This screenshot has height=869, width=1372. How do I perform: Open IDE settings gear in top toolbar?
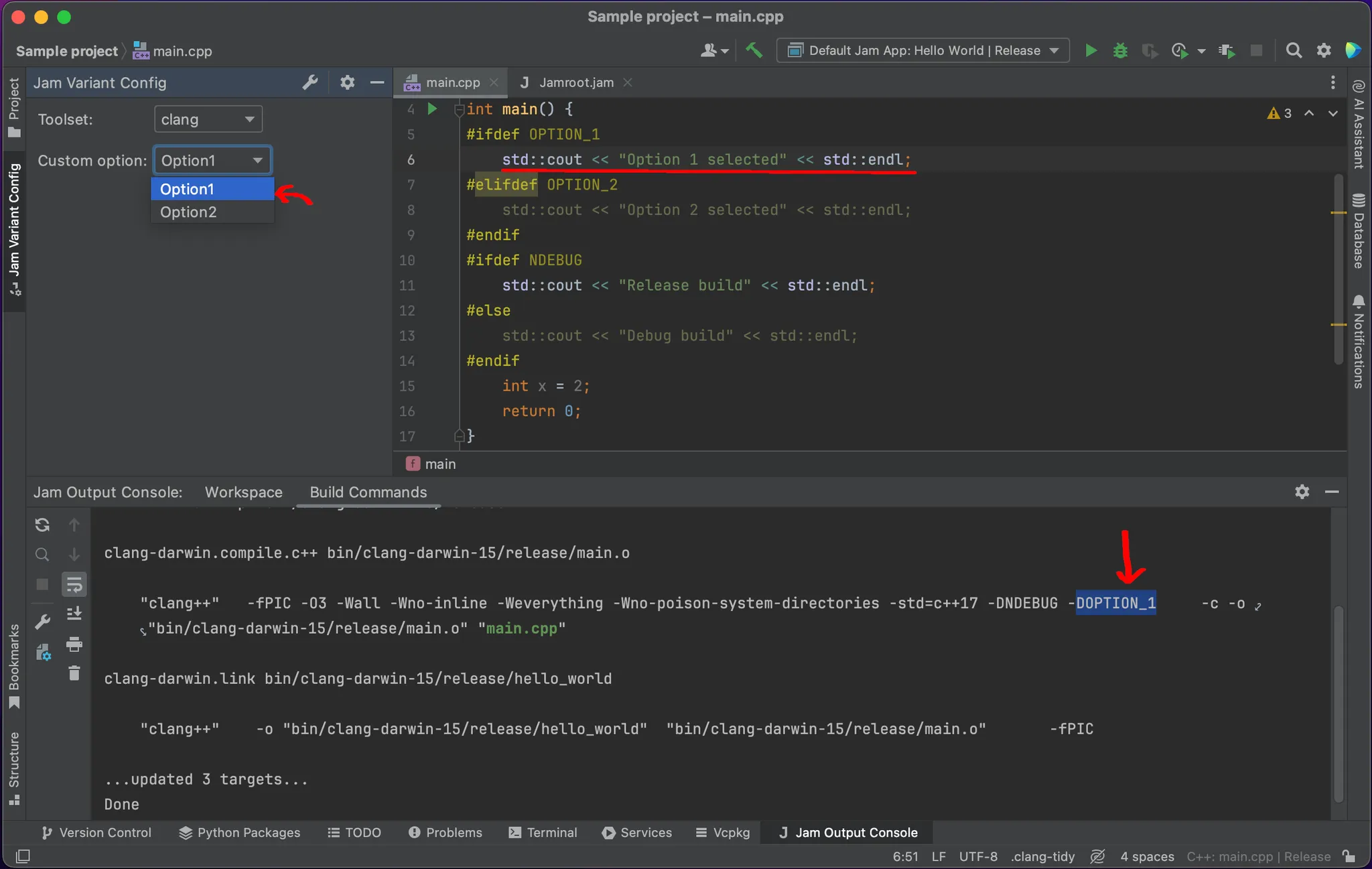click(1324, 50)
